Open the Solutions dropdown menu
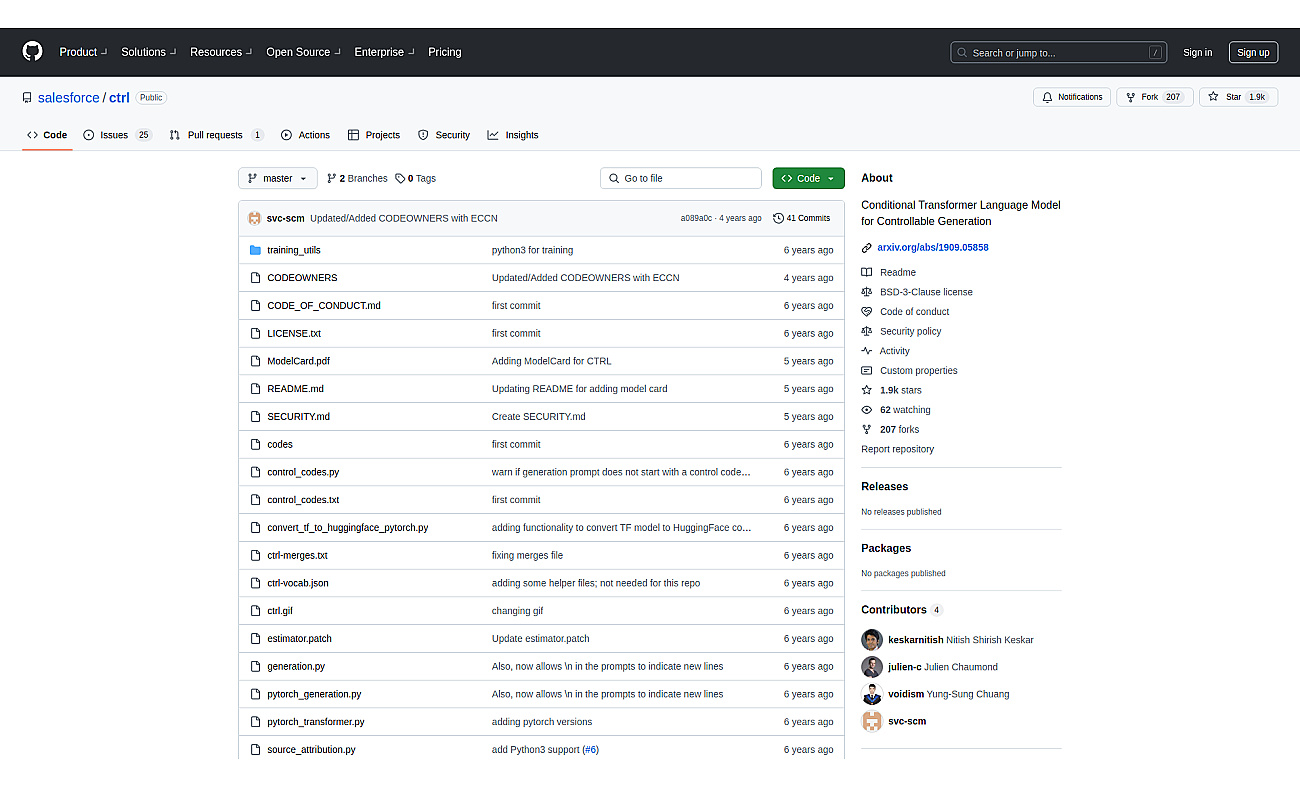This screenshot has height=788, width=1300. pyautogui.click(x=148, y=52)
